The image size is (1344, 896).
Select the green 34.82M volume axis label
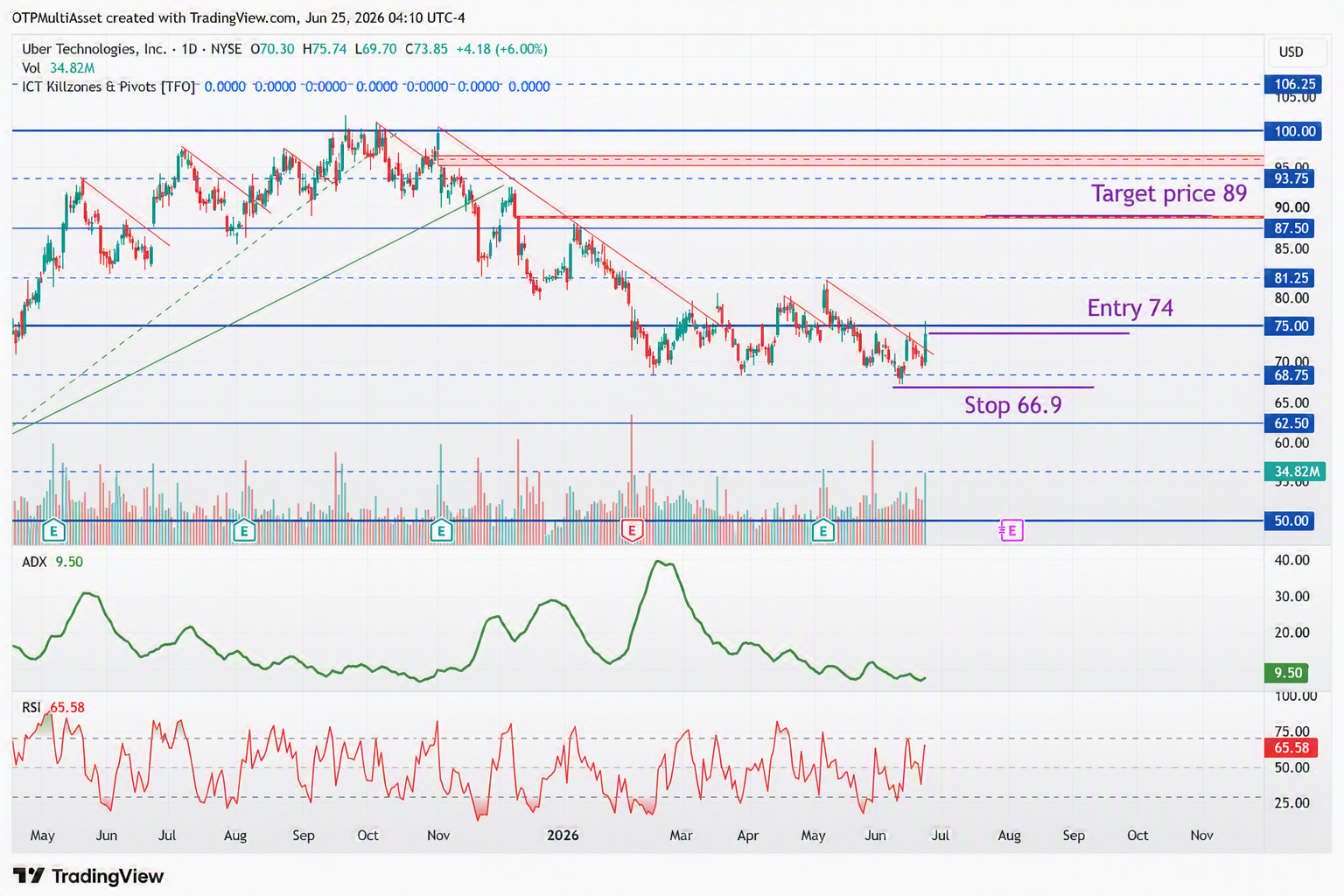pos(1296,472)
